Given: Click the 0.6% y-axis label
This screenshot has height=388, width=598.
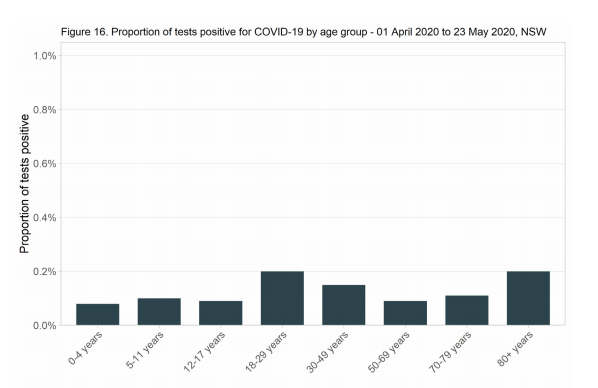Looking at the screenshot, I should pos(45,164).
